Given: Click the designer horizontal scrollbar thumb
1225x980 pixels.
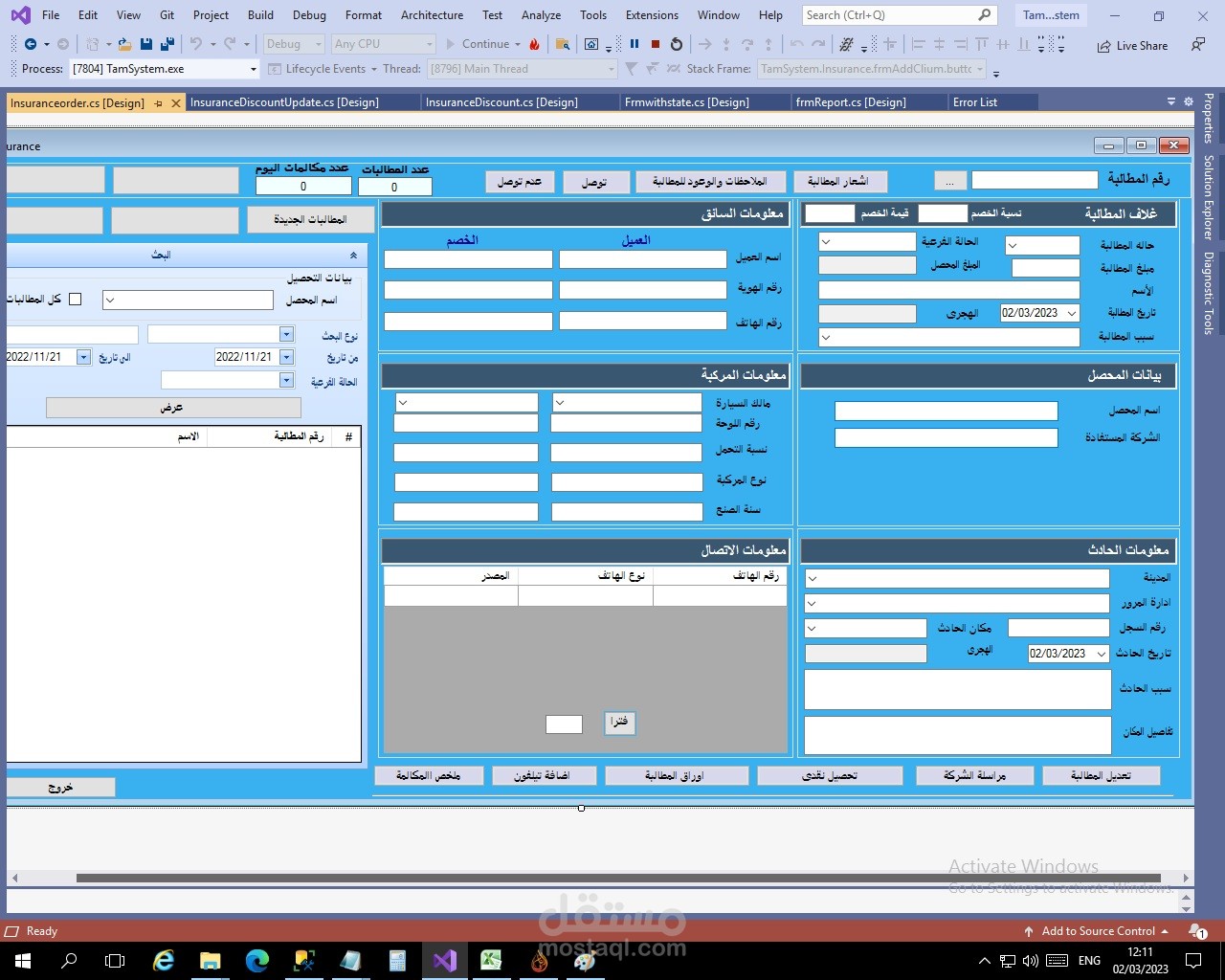Looking at the screenshot, I should [618, 878].
